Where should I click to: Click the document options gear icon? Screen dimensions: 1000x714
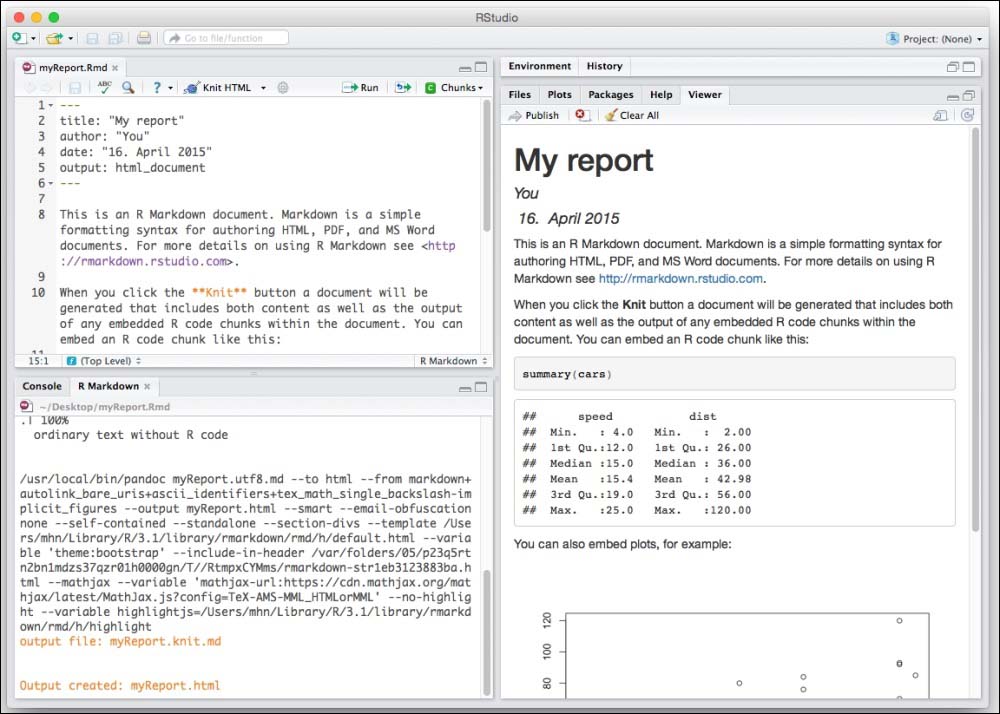click(x=283, y=87)
